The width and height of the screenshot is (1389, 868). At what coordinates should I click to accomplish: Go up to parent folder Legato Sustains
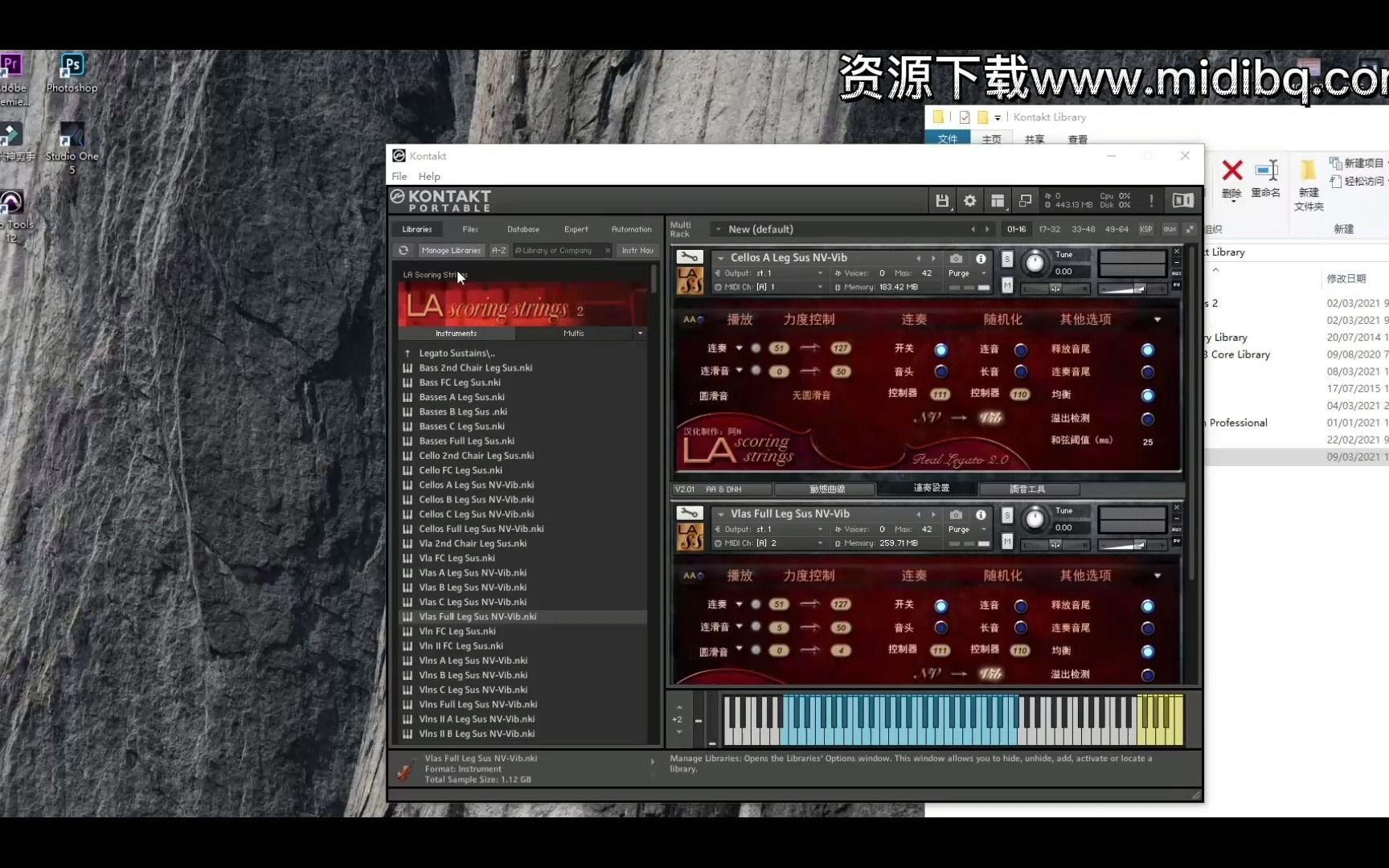(x=455, y=353)
